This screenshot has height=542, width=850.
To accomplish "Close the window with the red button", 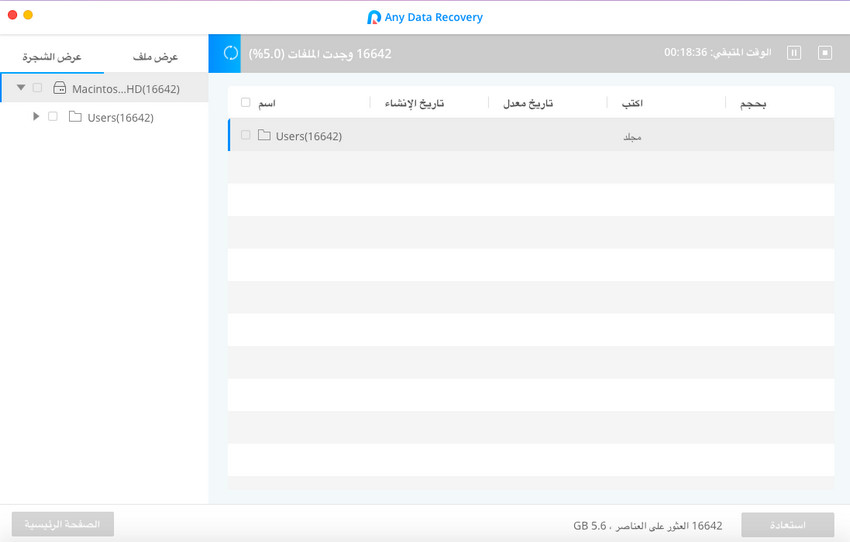I will coord(12,15).
